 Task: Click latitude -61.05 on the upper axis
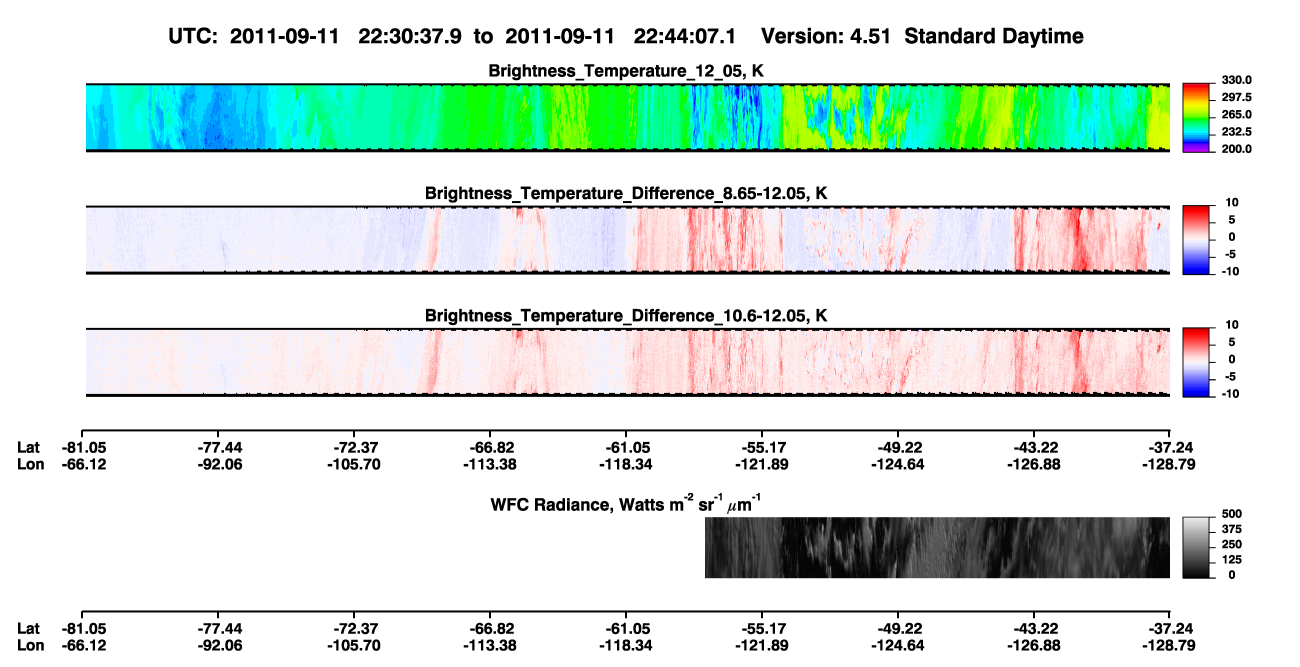tap(626, 447)
